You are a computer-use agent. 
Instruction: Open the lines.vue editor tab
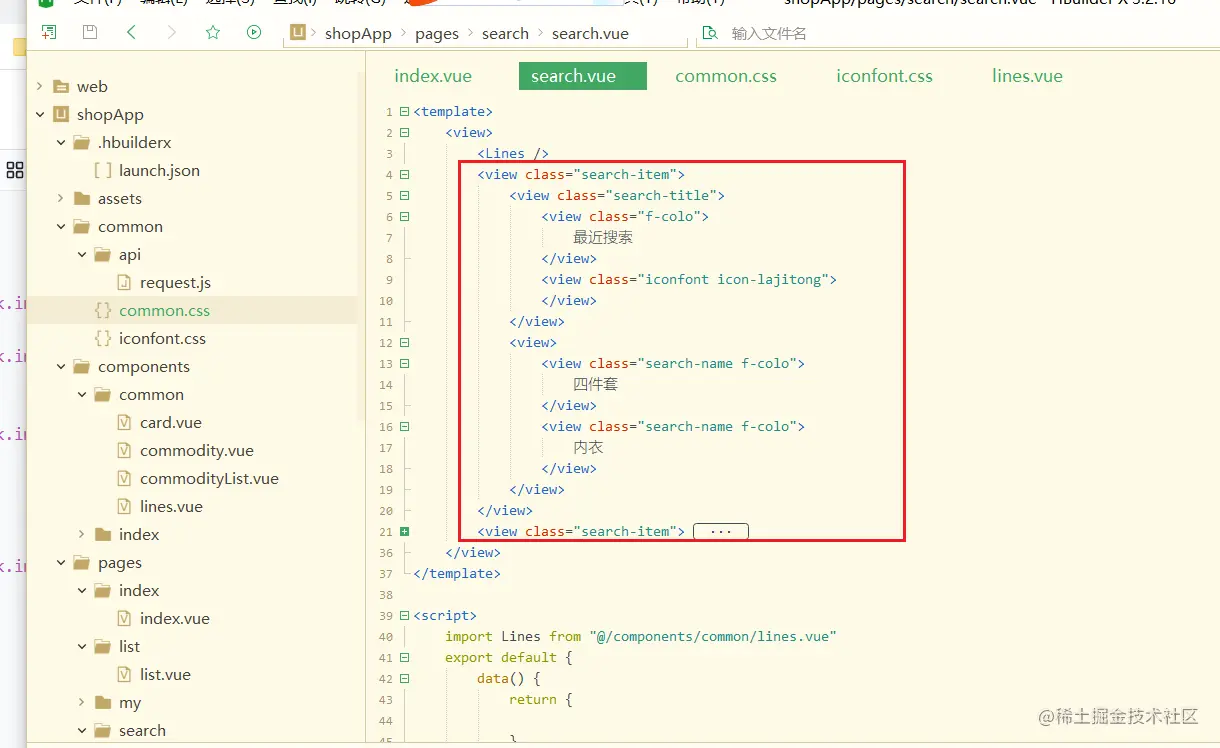[x=1027, y=75]
